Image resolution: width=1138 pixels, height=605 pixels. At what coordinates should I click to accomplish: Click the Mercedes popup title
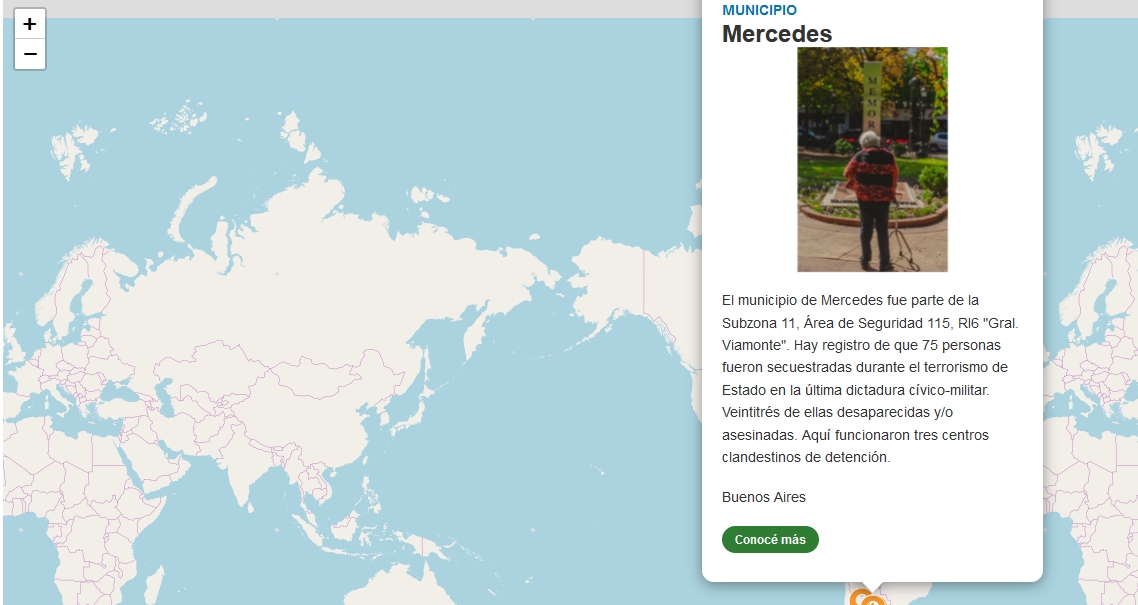777,34
